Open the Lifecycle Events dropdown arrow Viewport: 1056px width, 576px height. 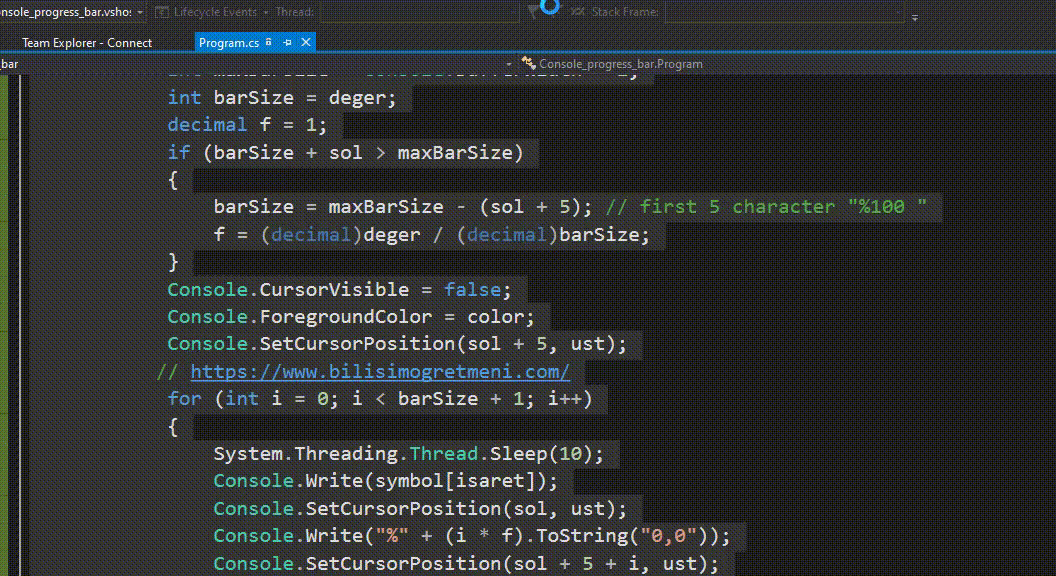(x=266, y=12)
